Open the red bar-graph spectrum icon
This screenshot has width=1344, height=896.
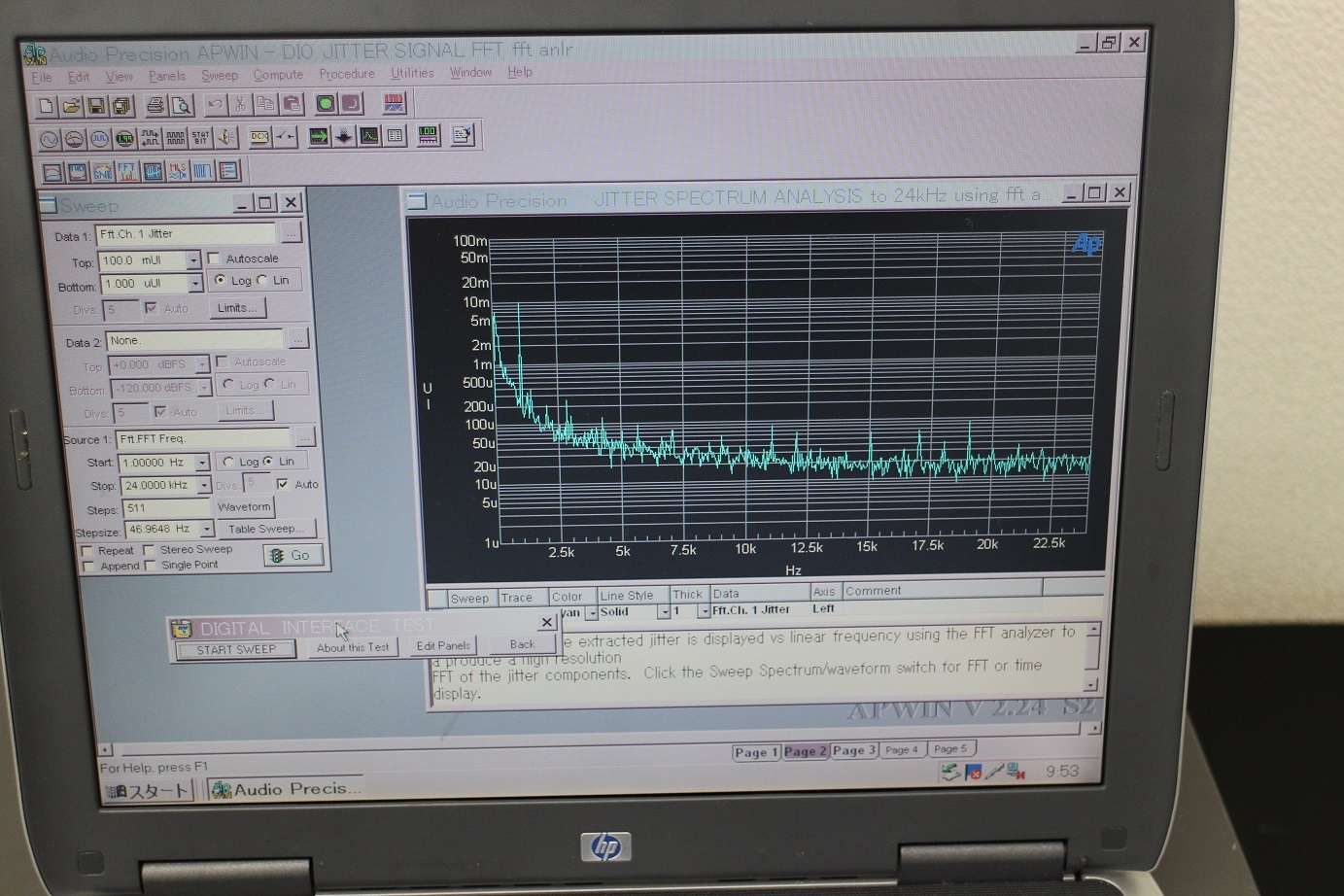coord(394,102)
